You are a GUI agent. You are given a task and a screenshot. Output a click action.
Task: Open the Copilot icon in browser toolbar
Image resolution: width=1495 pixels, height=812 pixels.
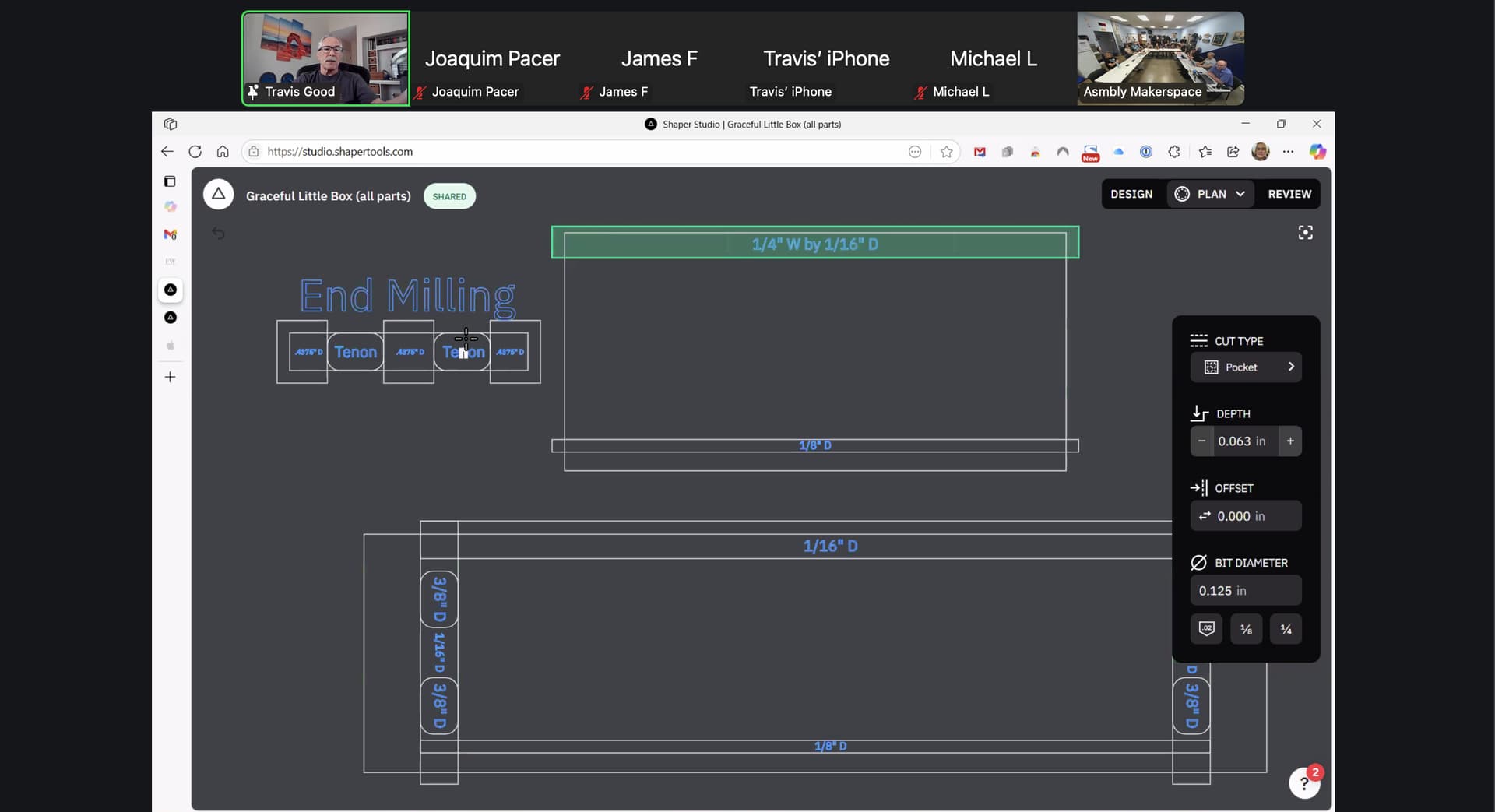[x=1317, y=152]
